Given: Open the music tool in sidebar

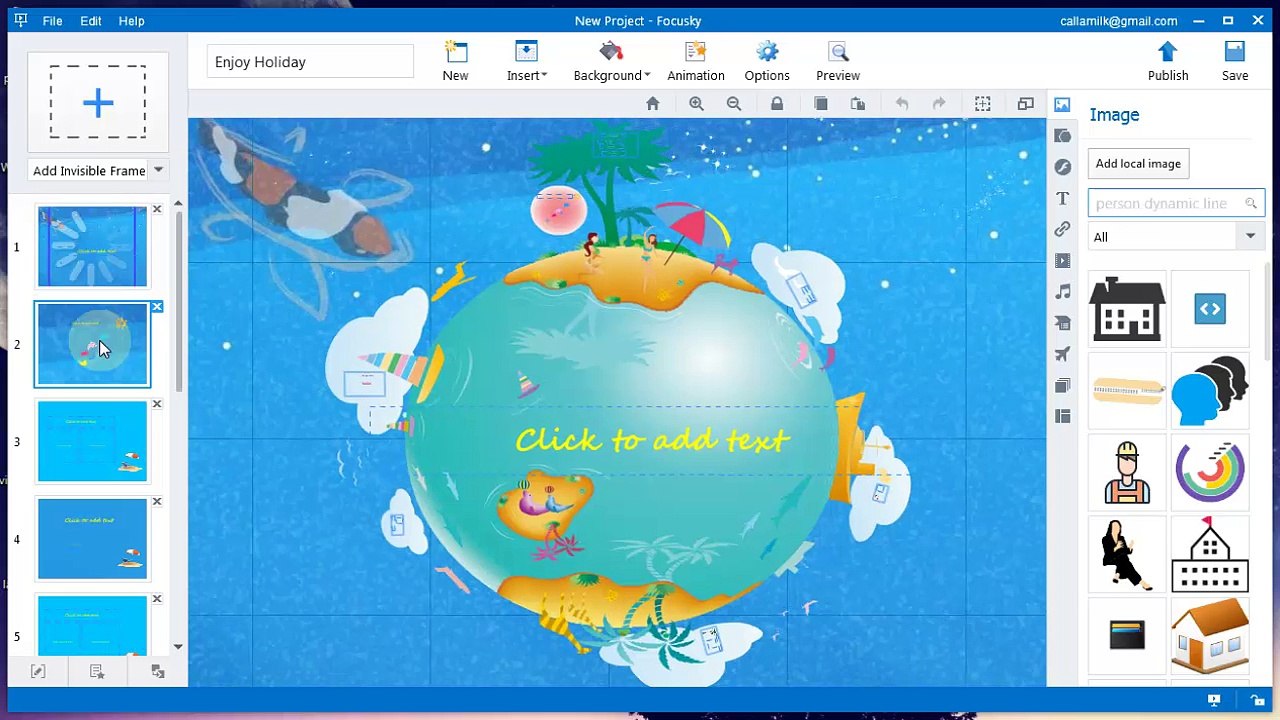Looking at the screenshot, I should tap(1062, 292).
